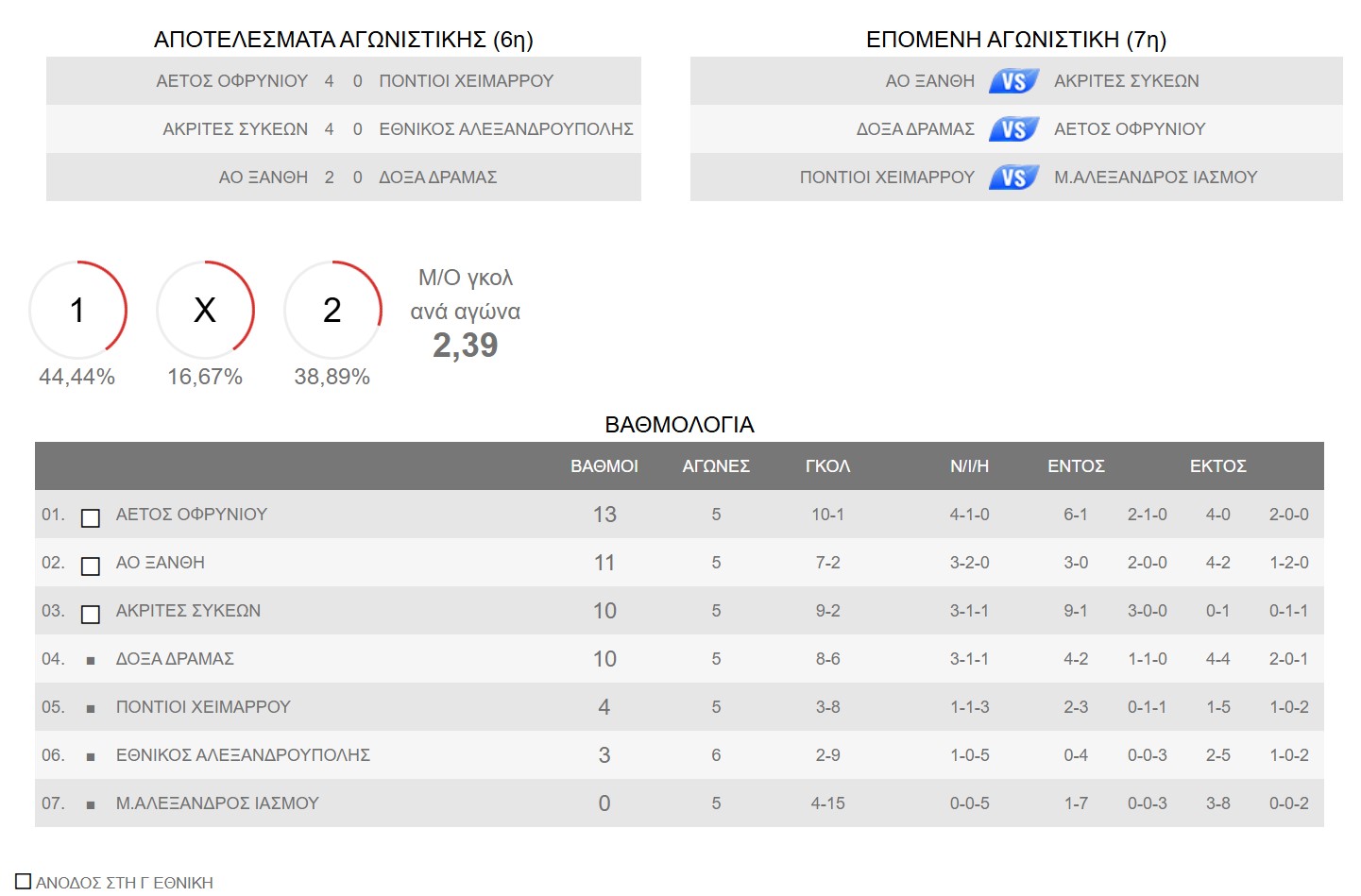Click the ΑΕΤΟΣ ΟΦΡΥΝΙΟΥ 4-0 result row
This screenshot has width=1361, height=896.
click(344, 81)
